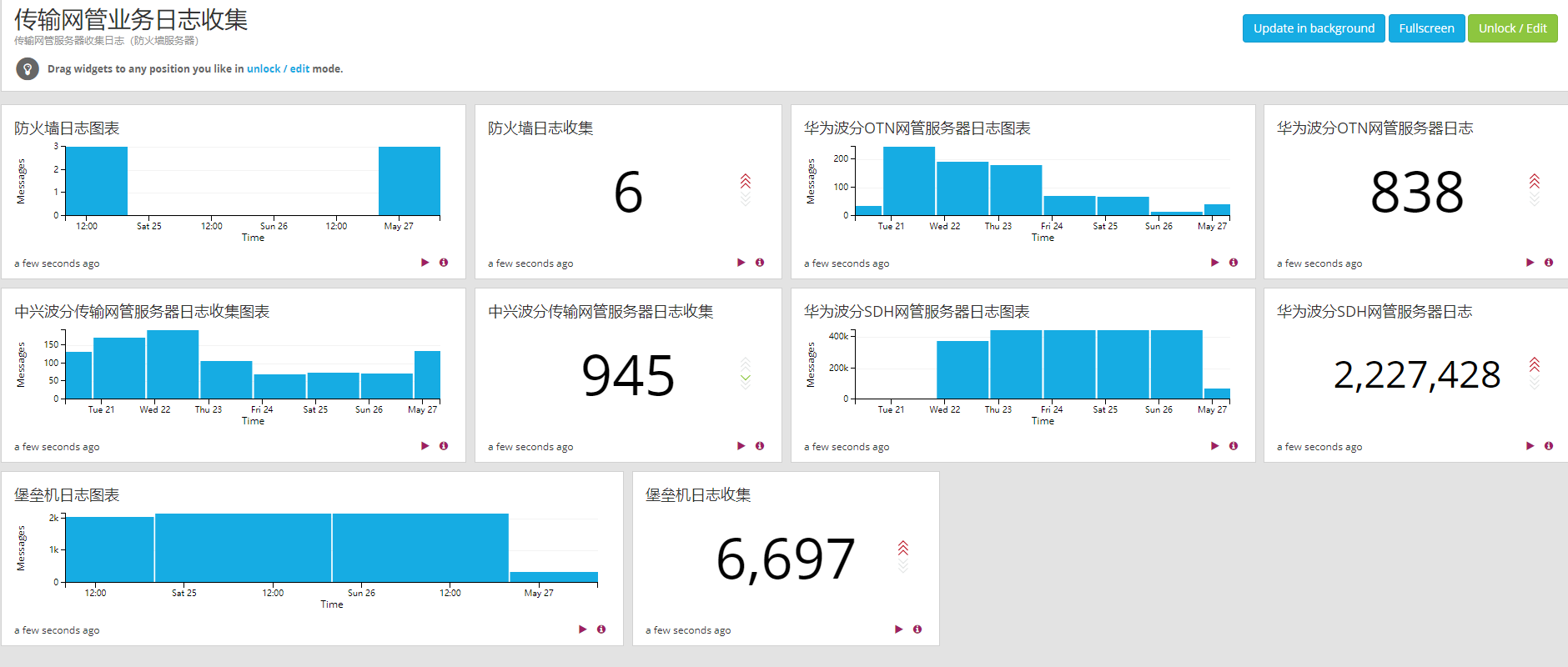The image size is (1568, 667).
Task: Click the lightbulb hint icon
Action: click(28, 68)
